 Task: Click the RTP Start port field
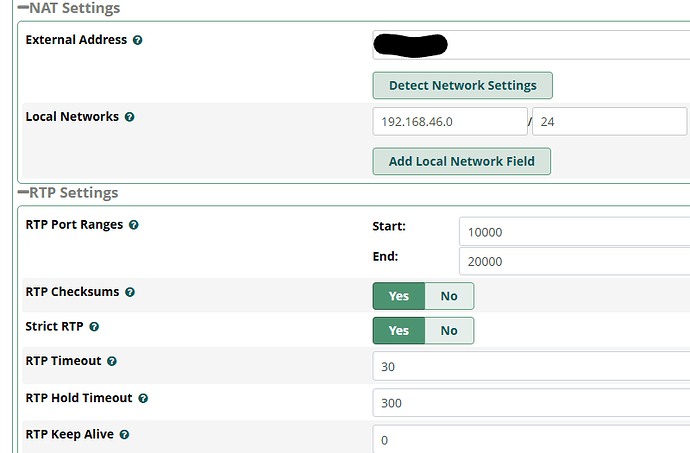575,231
